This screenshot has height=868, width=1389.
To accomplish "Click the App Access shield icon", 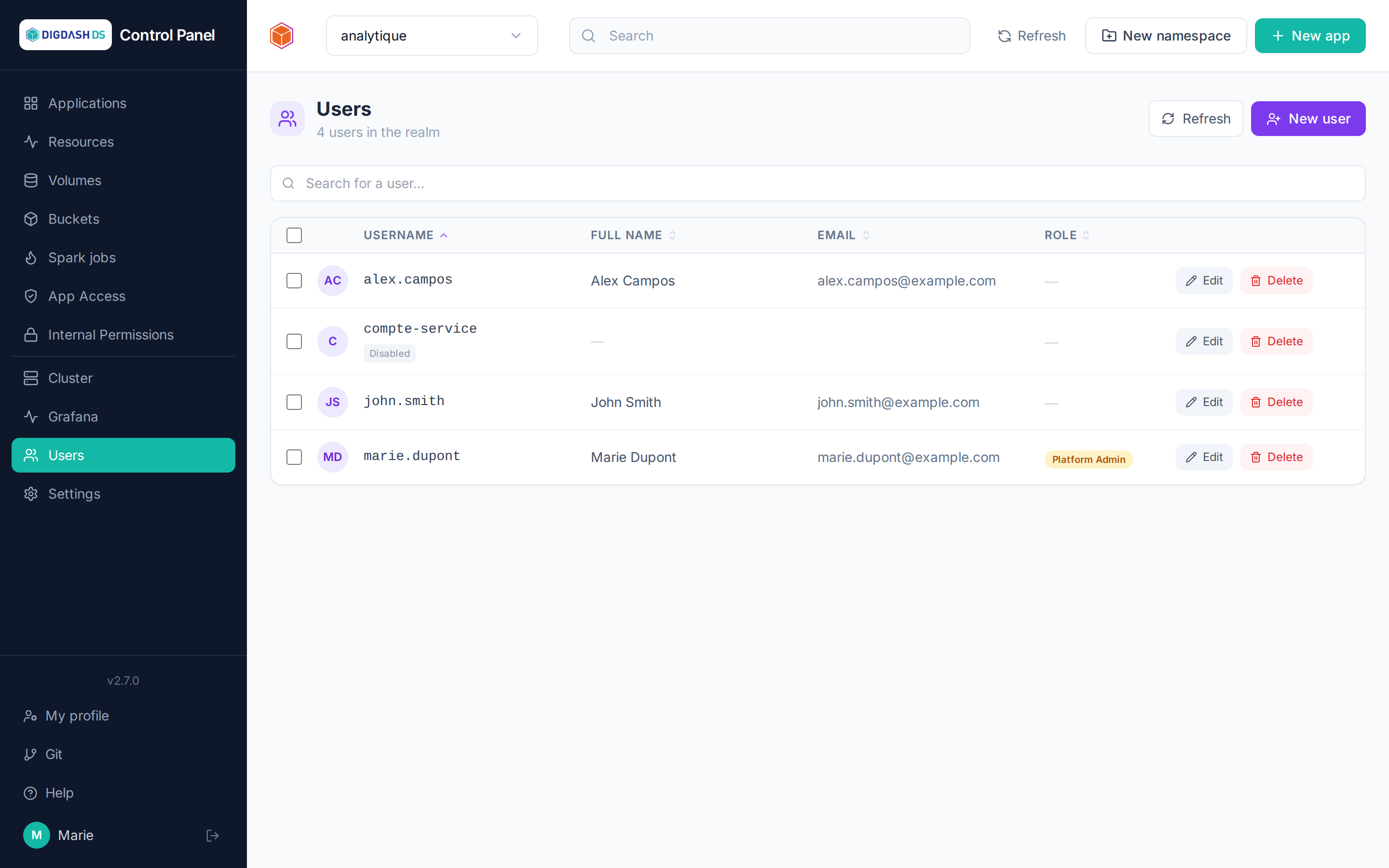I will (x=31, y=296).
